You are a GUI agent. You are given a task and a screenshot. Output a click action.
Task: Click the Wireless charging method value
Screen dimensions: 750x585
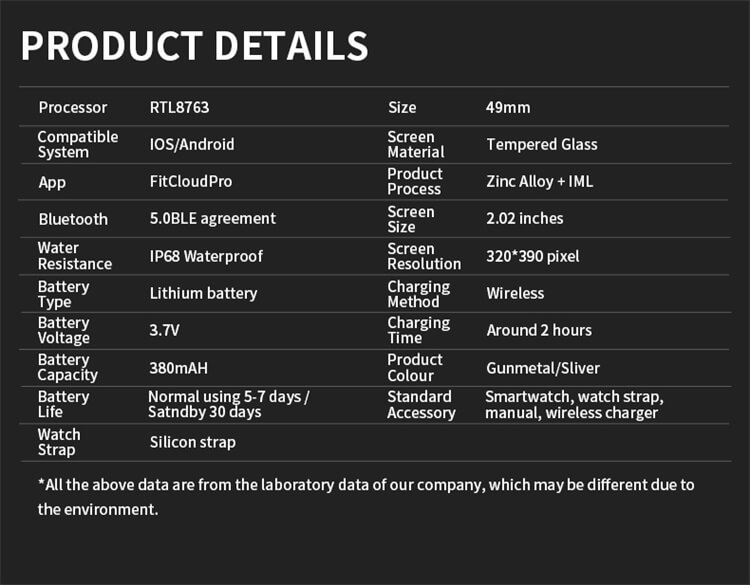(x=515, y=293)
